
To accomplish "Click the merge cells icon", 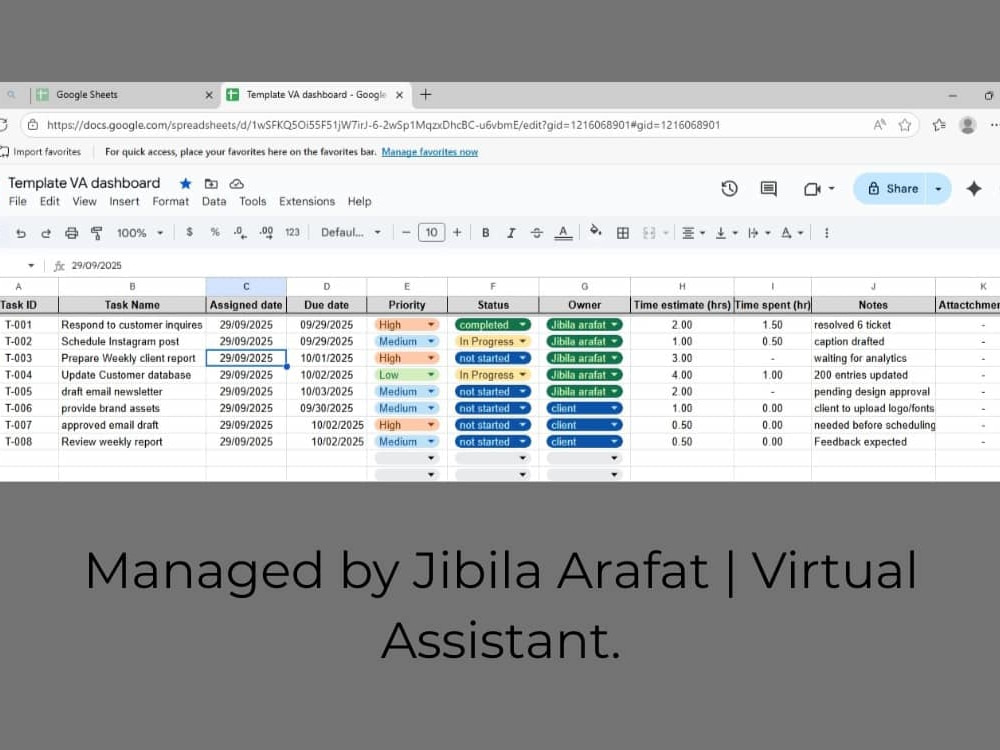I will (649, 233).
